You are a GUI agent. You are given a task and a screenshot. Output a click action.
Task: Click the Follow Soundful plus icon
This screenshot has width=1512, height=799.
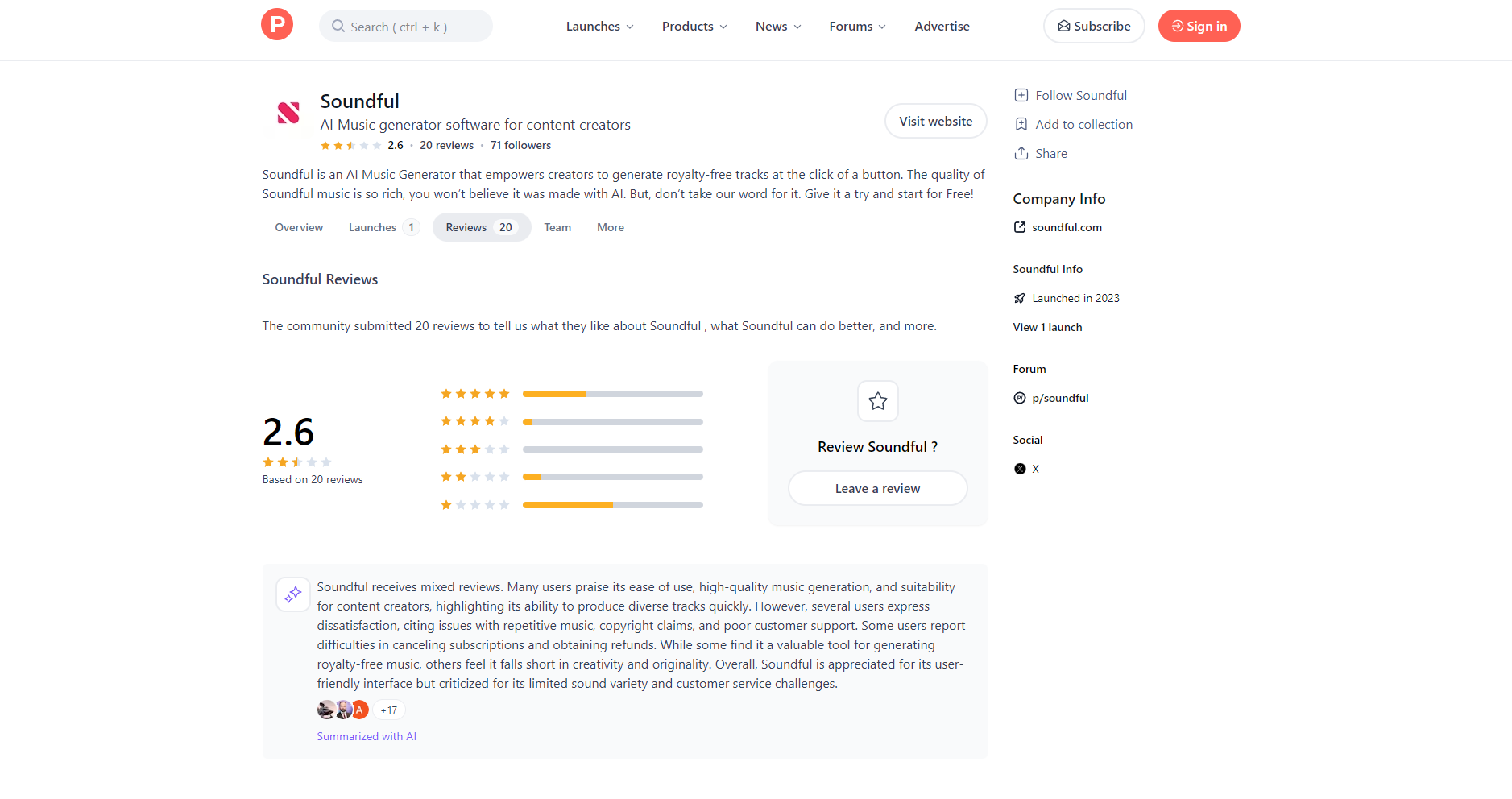1021,95
